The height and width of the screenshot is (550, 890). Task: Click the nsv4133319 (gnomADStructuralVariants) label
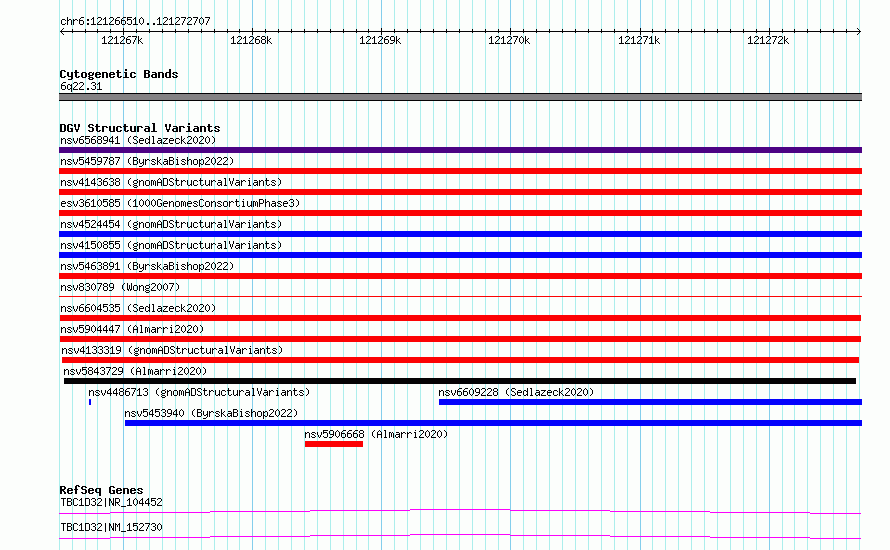(172, 350)
